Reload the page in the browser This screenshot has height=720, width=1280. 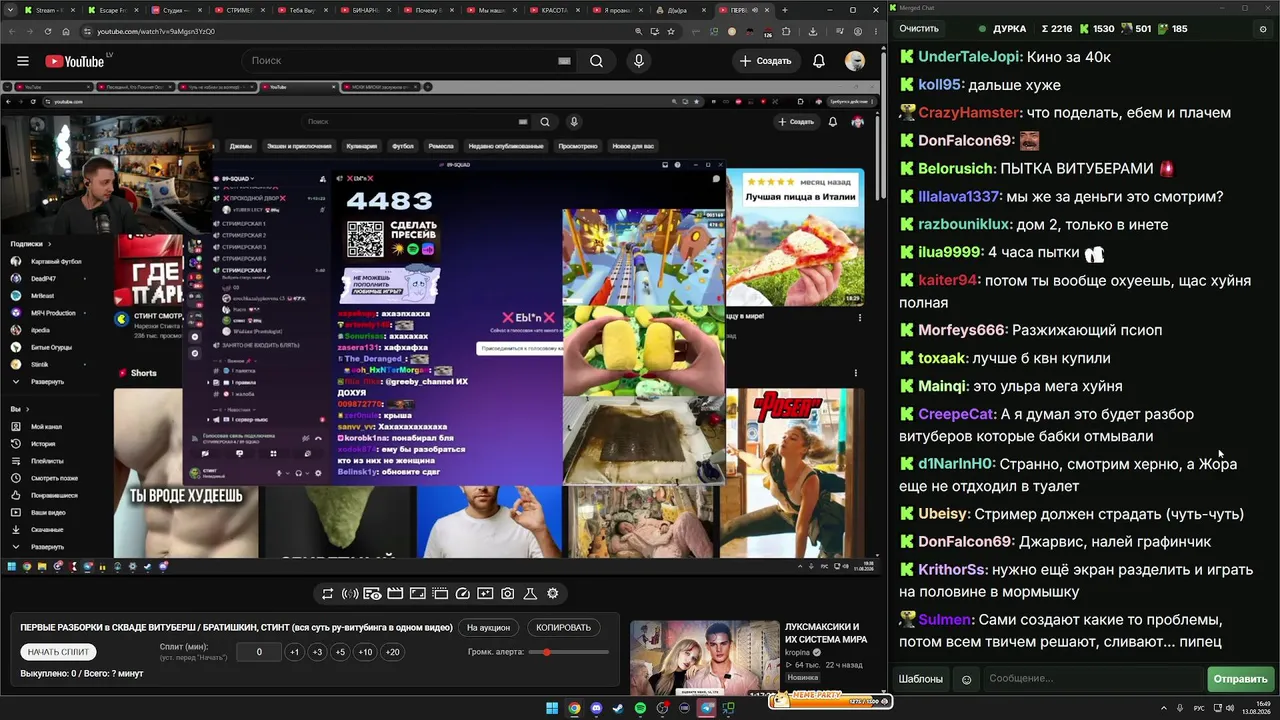pyautogui.click(x=48, y=31)
